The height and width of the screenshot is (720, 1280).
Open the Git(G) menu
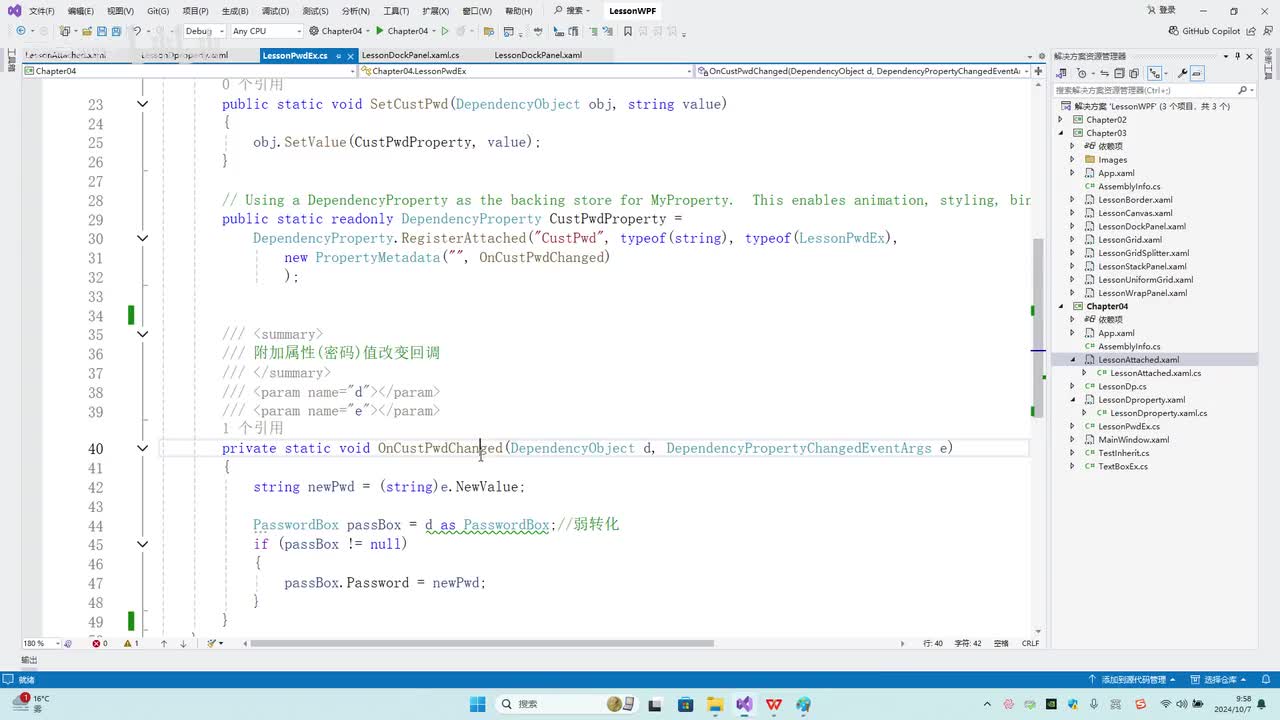coord(158,11)
